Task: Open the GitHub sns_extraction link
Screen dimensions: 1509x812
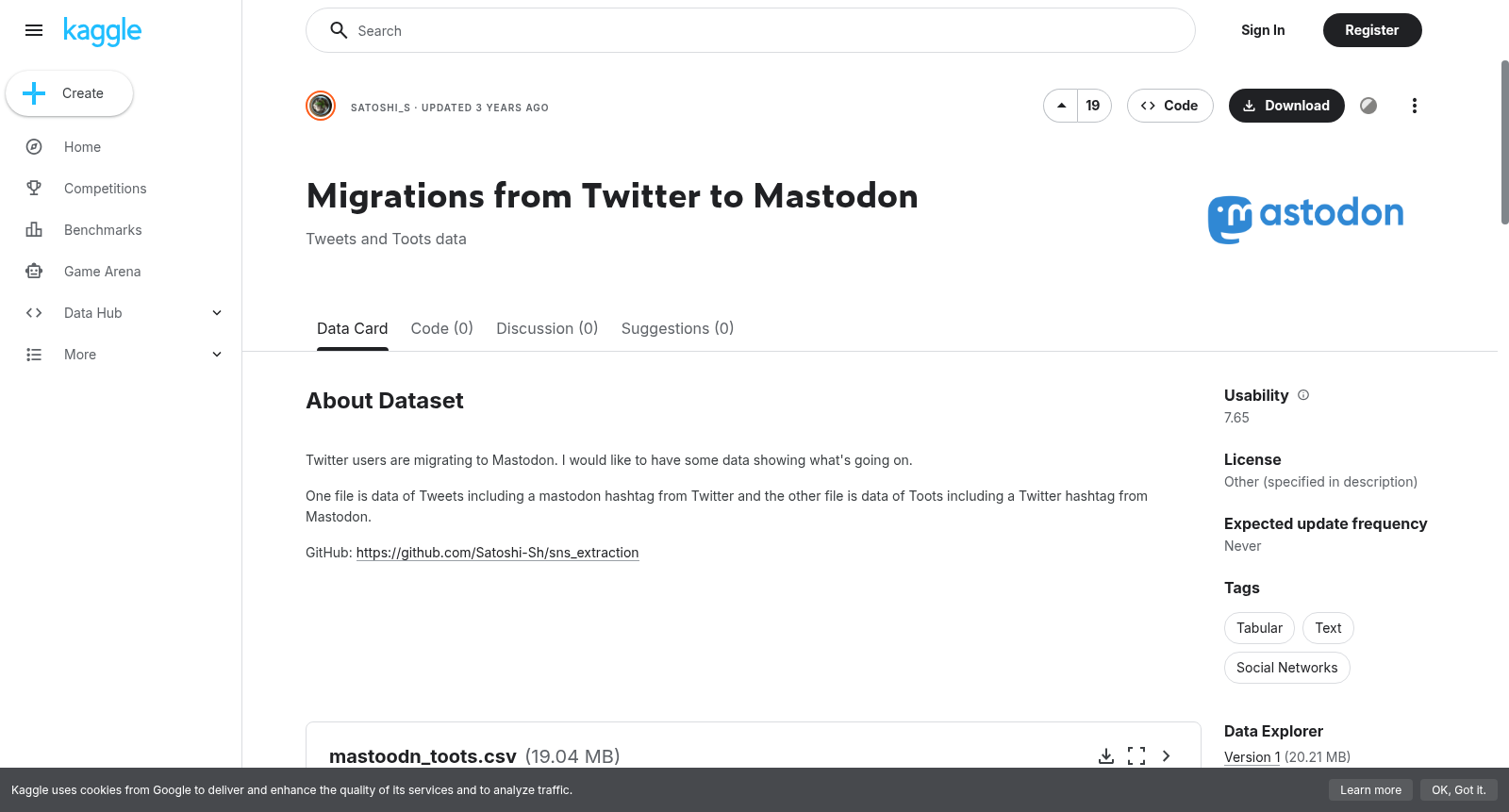Action: 497,553
